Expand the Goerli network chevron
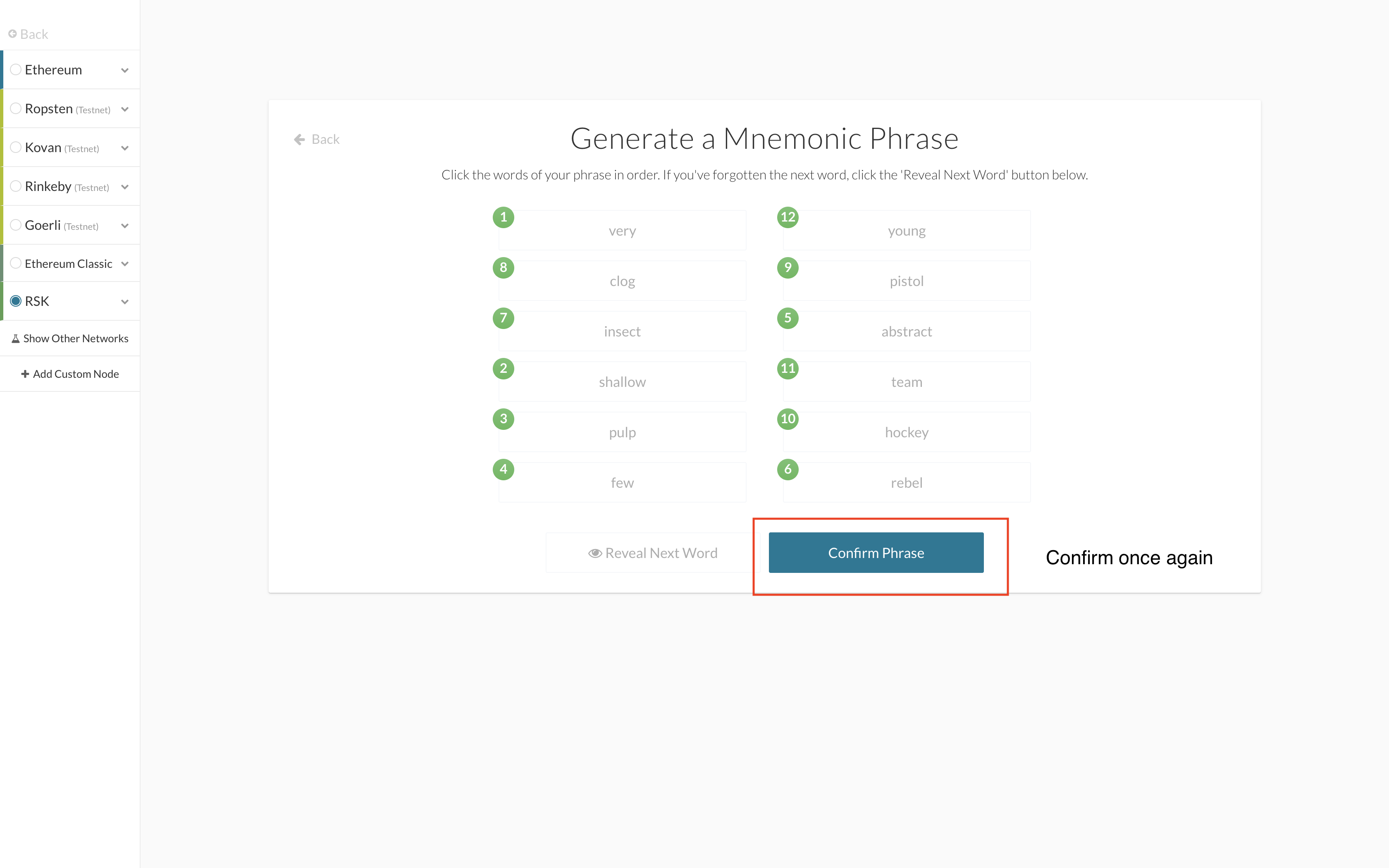Image resolution: width=1389 pixels, height=868 pixels. pyautogui.click(x=124, y=226)
